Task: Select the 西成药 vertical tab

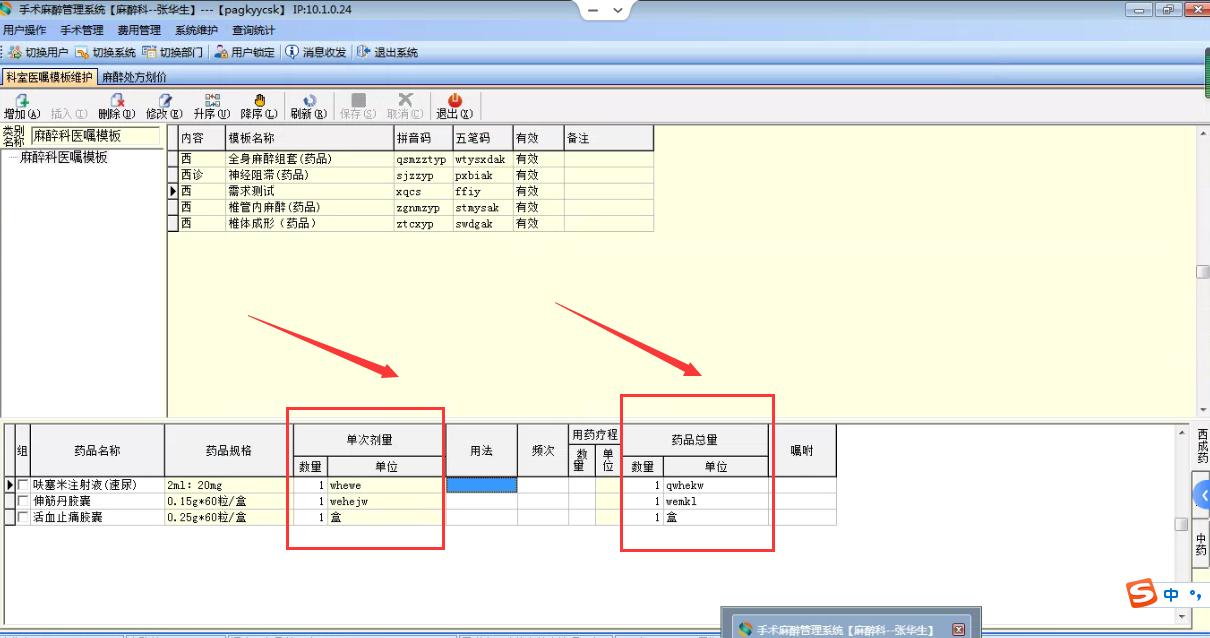Action: [x=1202, y=447]
